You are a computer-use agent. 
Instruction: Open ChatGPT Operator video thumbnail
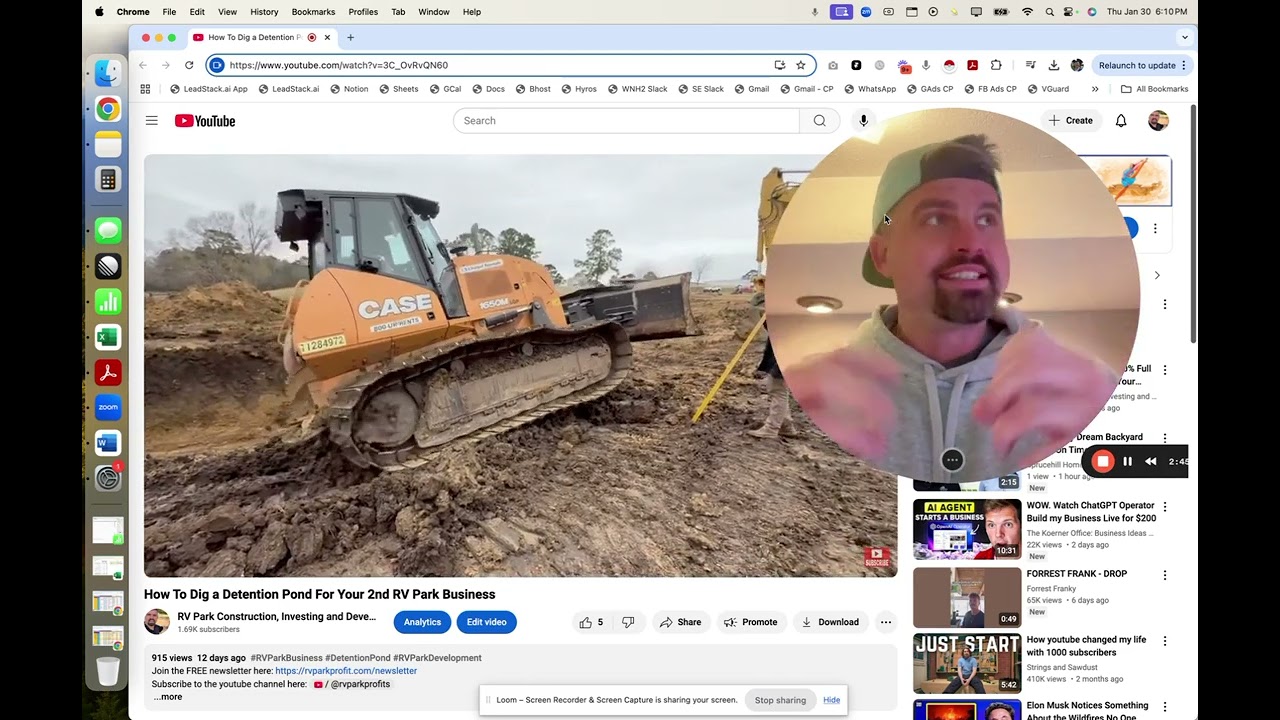(967, 529)
